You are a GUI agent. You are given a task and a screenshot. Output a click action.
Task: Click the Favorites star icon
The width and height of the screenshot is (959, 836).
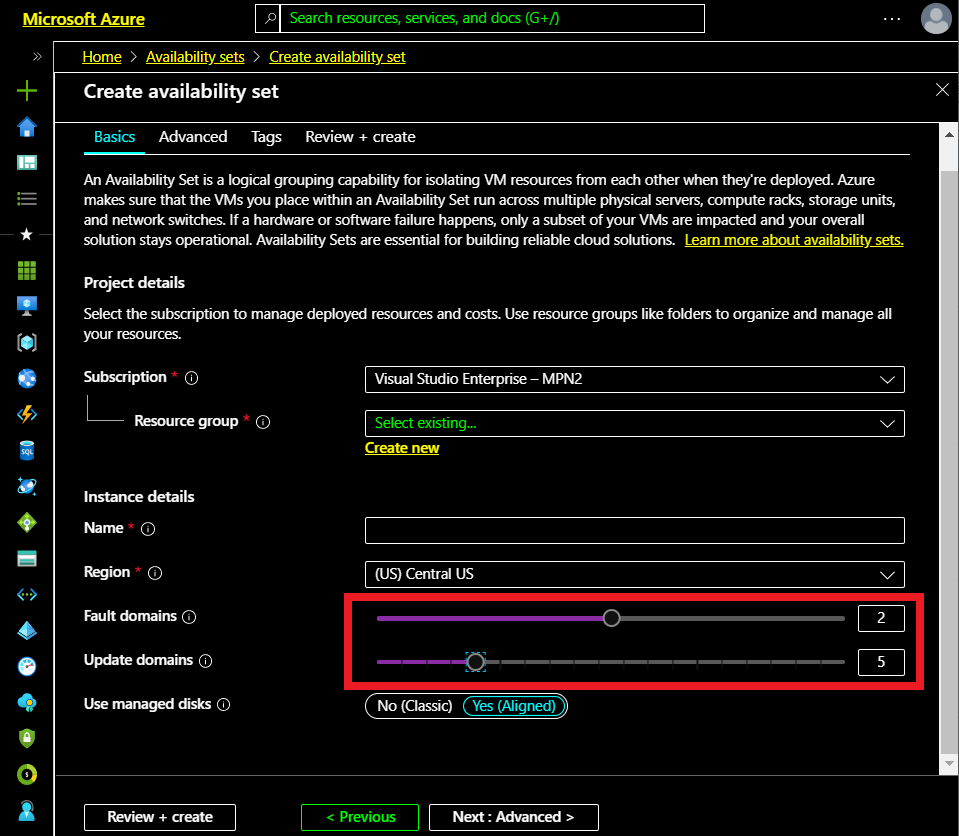point(27,234)
